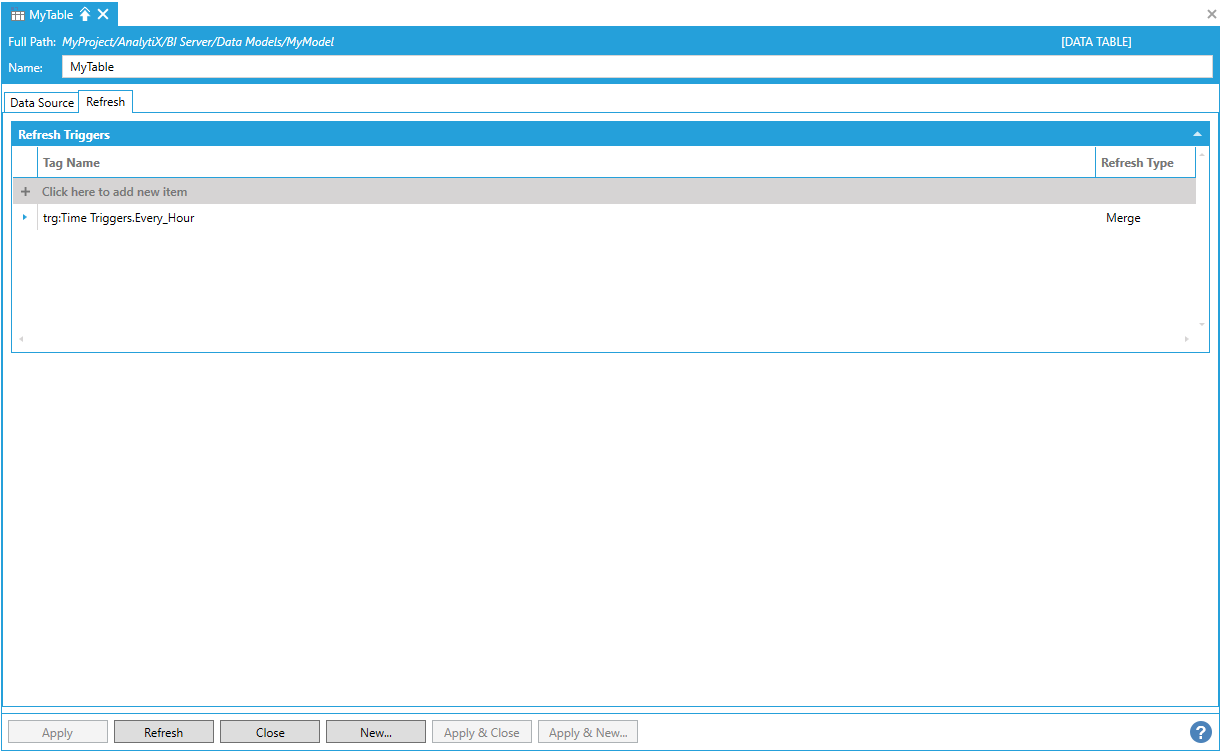
Task: Click the blue help question mark icon
Action: click(x=1201, y=732)
